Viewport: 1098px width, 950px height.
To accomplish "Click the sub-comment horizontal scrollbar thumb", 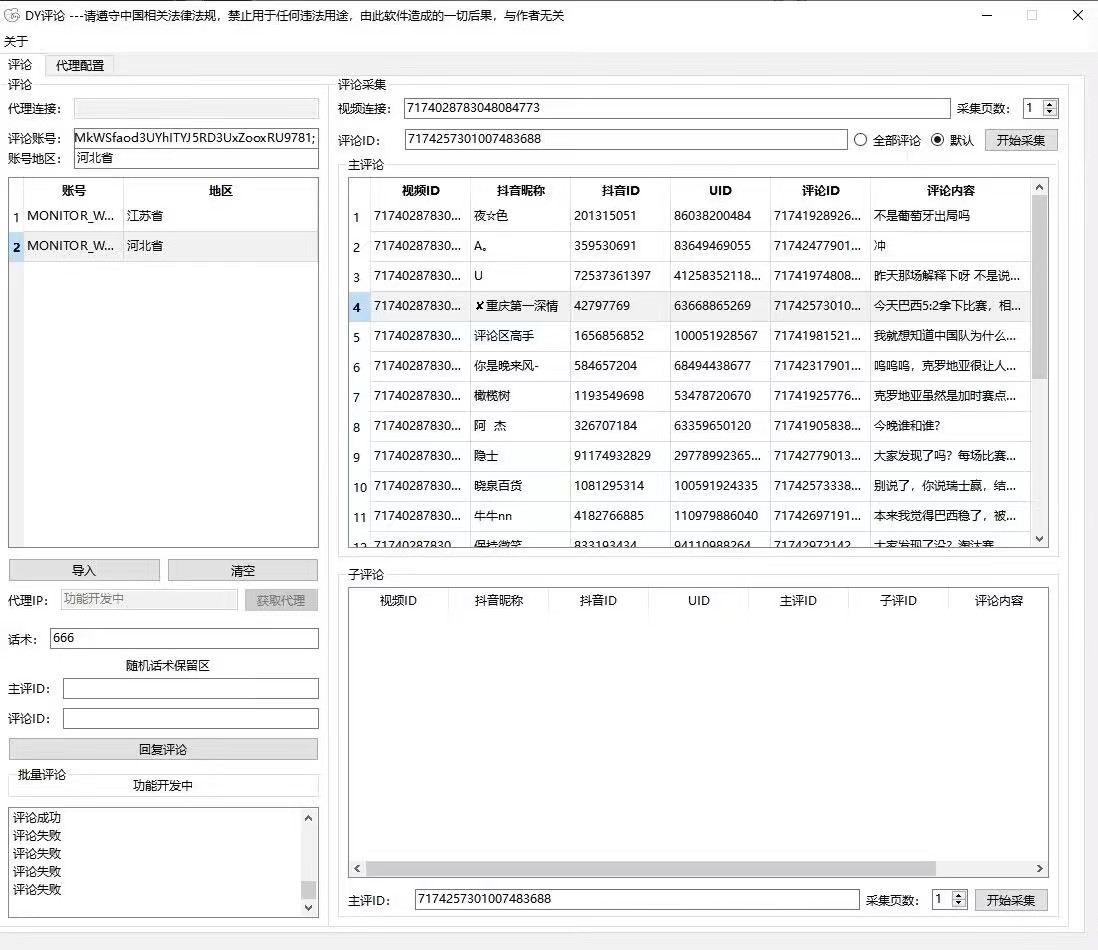I will pyautogui.click(x=651, y=869).
